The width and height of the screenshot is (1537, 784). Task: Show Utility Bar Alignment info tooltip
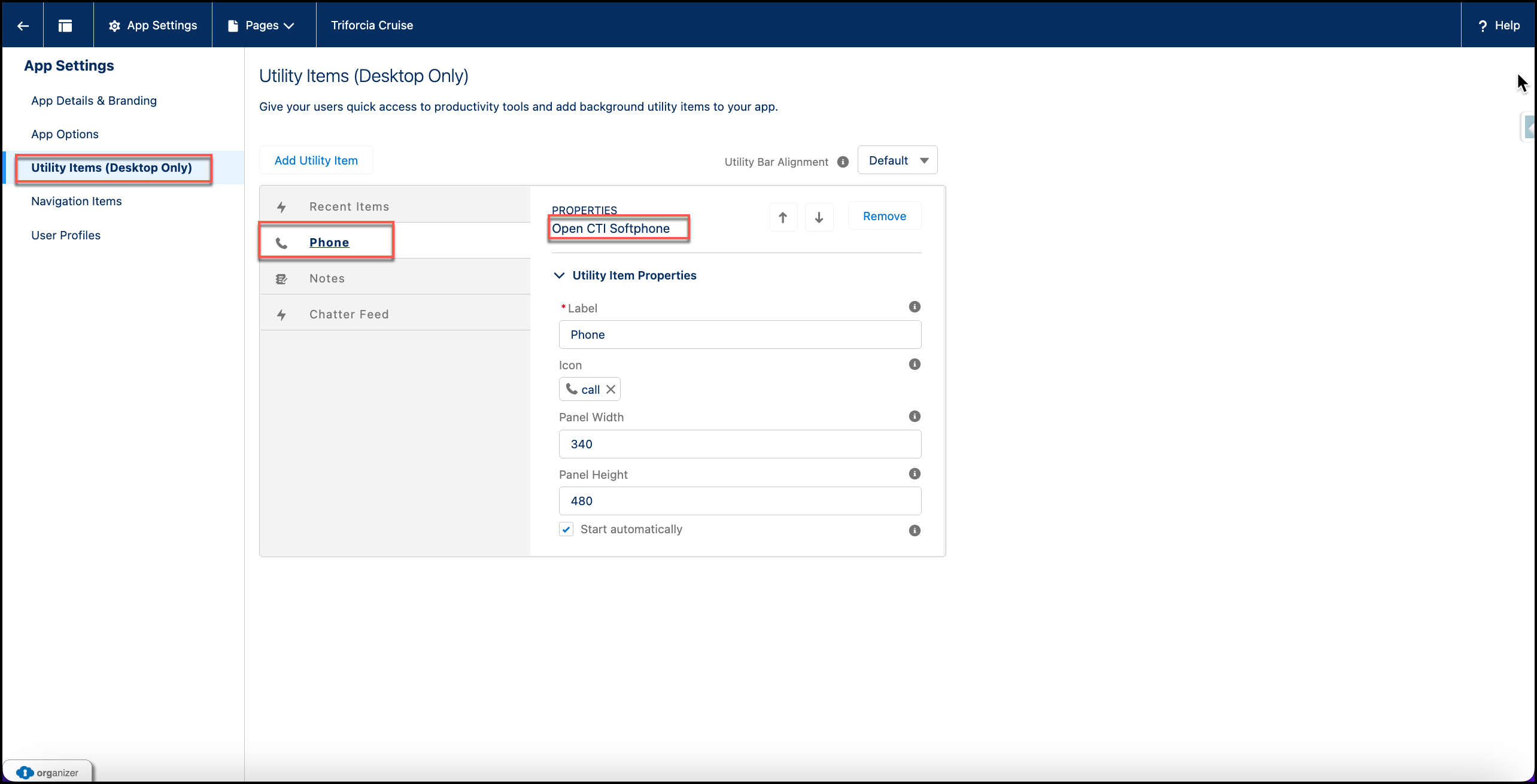843,162
